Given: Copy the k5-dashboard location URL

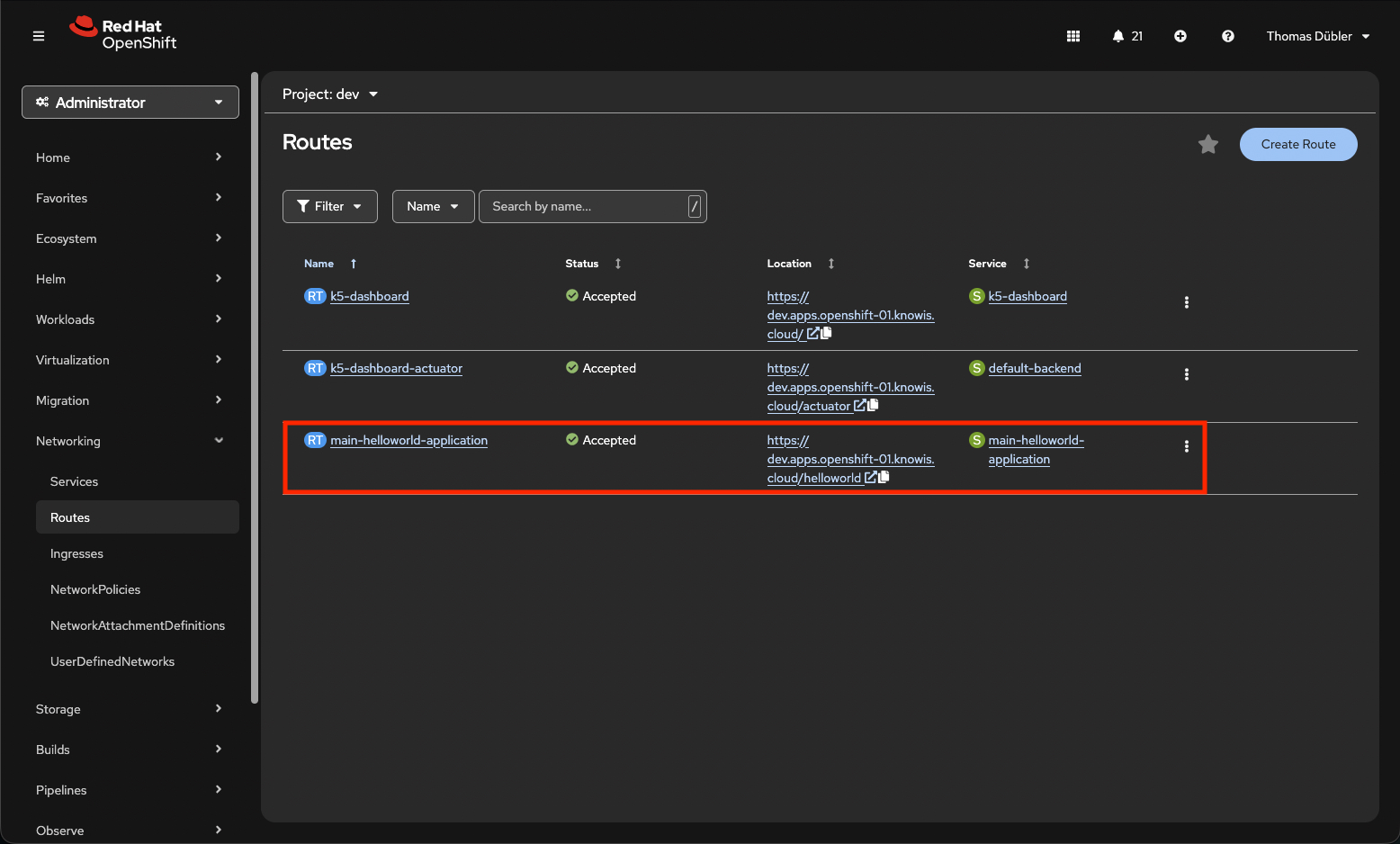Looking at the screenshot, I should [x=826, y=333].
